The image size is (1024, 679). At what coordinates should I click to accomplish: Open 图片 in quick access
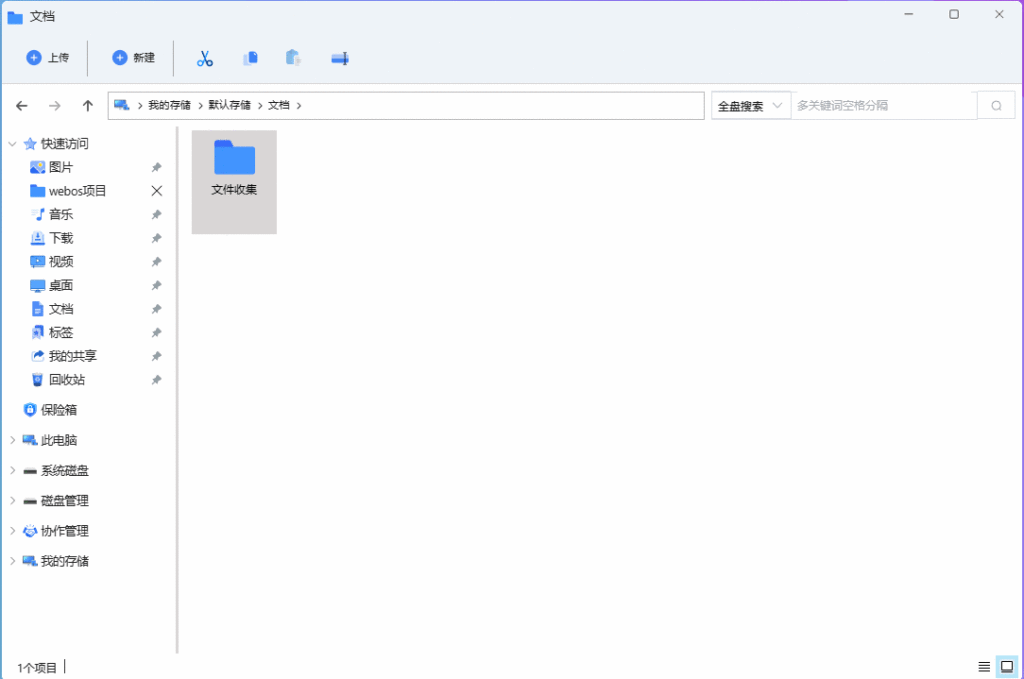(61, 168)
